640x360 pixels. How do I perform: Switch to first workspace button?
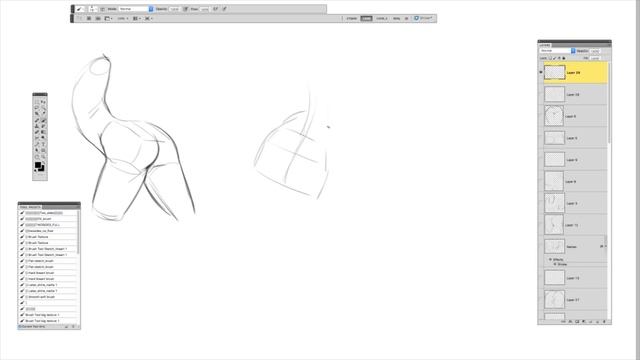coord(352,18)
